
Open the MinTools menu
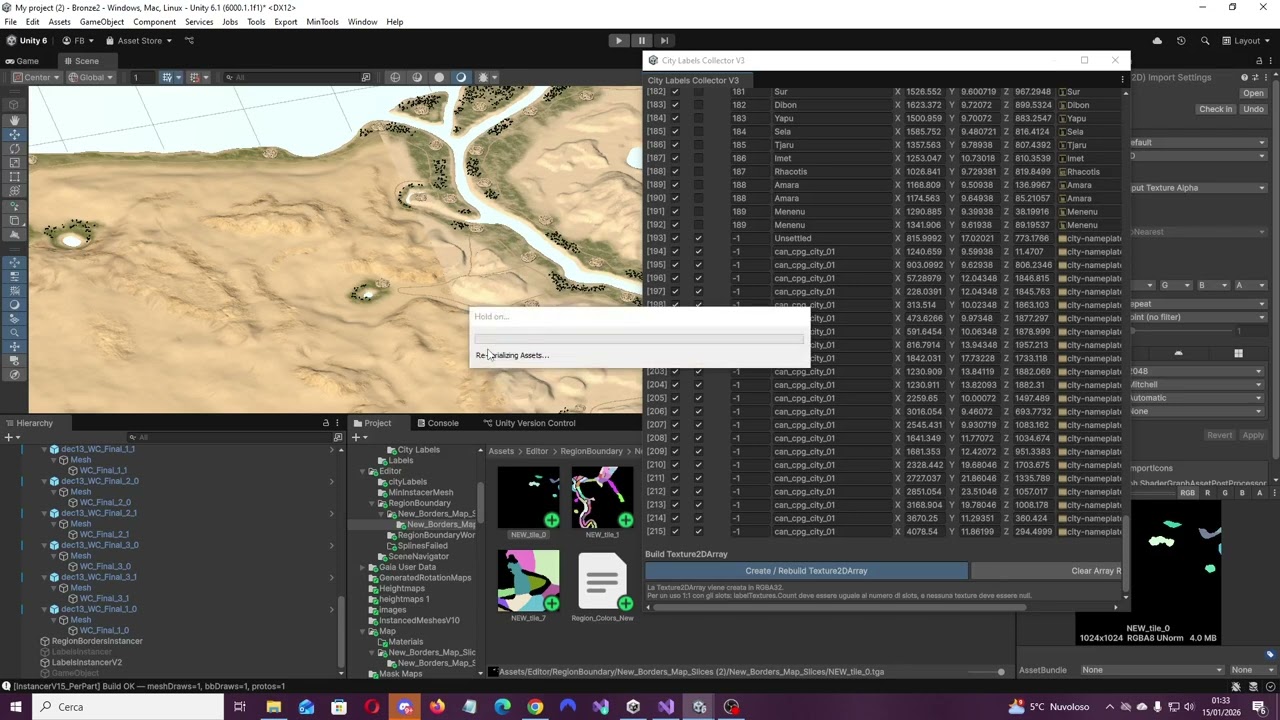pos(322,22)
